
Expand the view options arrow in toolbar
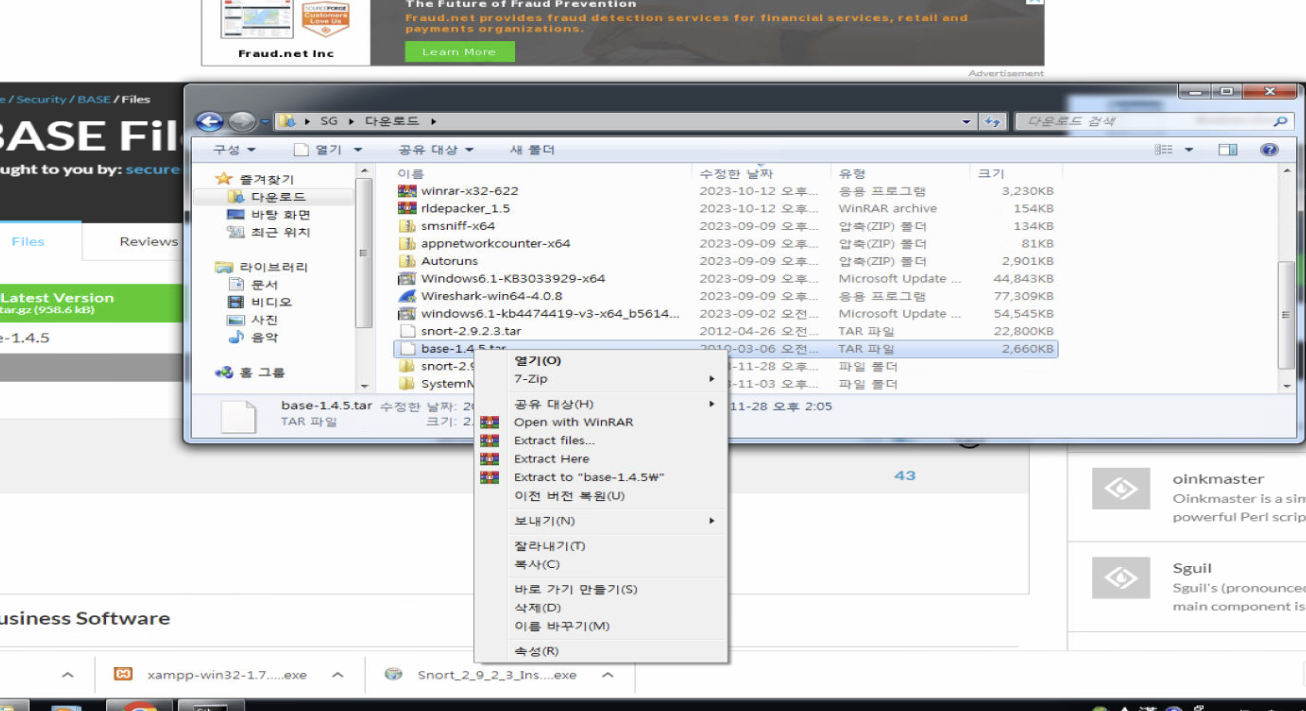[x=1189, y=150]
